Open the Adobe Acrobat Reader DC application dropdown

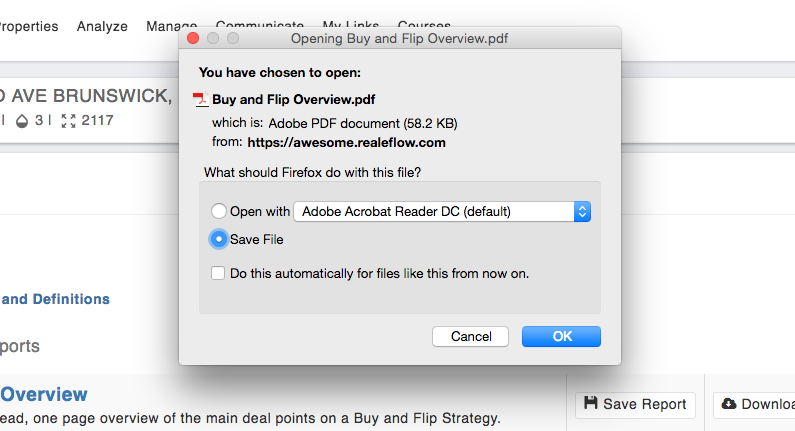442,211
